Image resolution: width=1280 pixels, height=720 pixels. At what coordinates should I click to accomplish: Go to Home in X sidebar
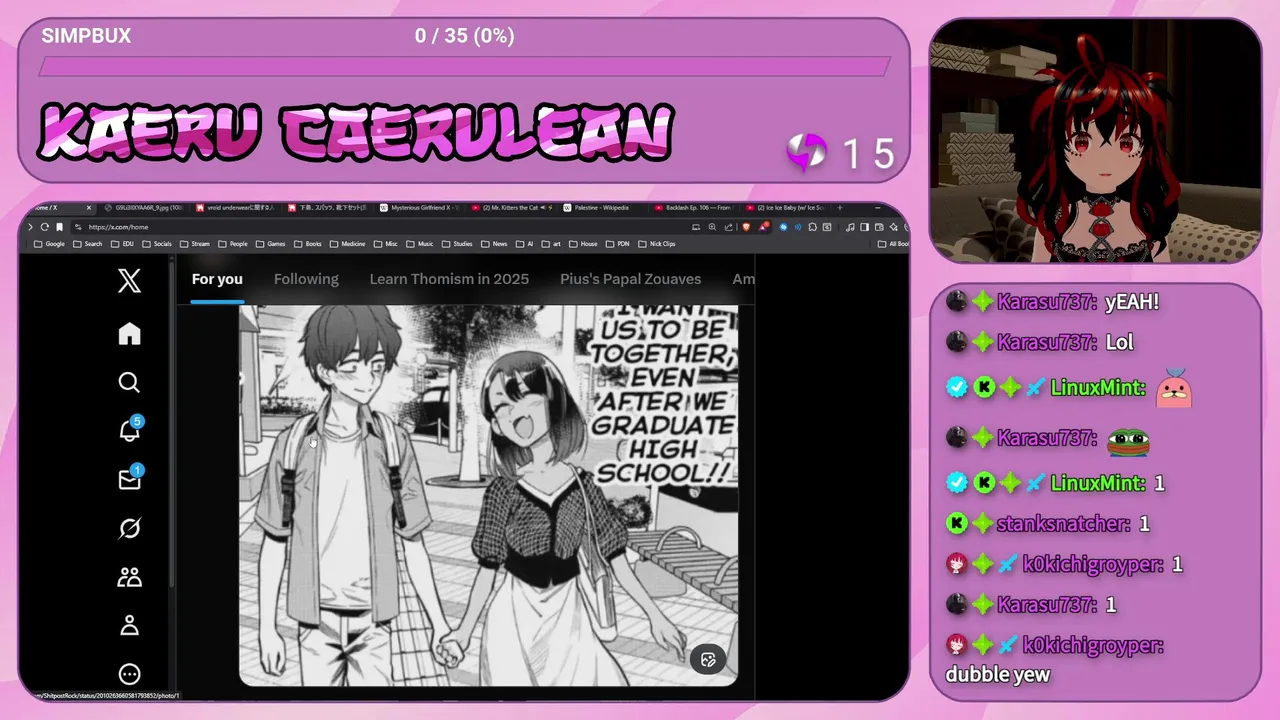pos(129,334)
